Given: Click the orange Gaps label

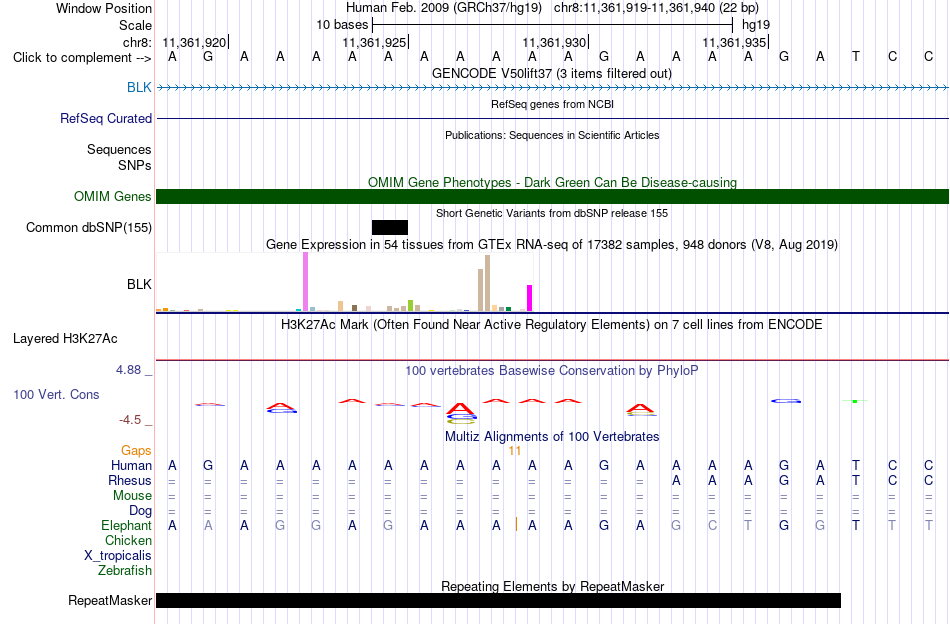Looking at the screenshot, I should pyautogui.click(x=136, y=451).
